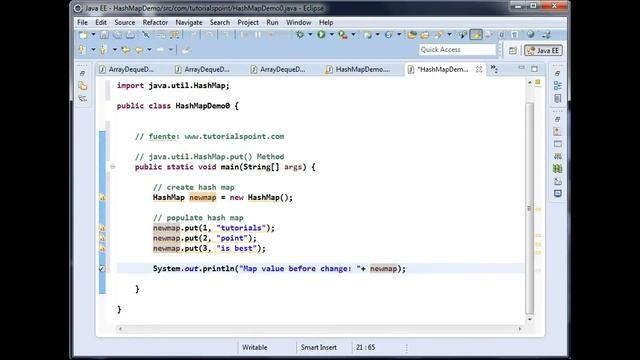Click the Open Task folder icon
Screen dimensions: 640x360
425,35
